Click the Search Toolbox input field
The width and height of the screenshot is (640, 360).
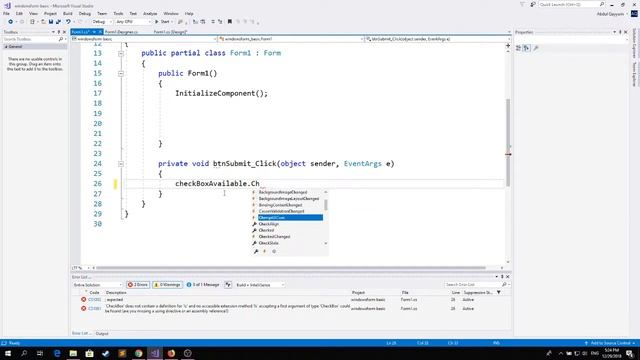coord(30,39)
